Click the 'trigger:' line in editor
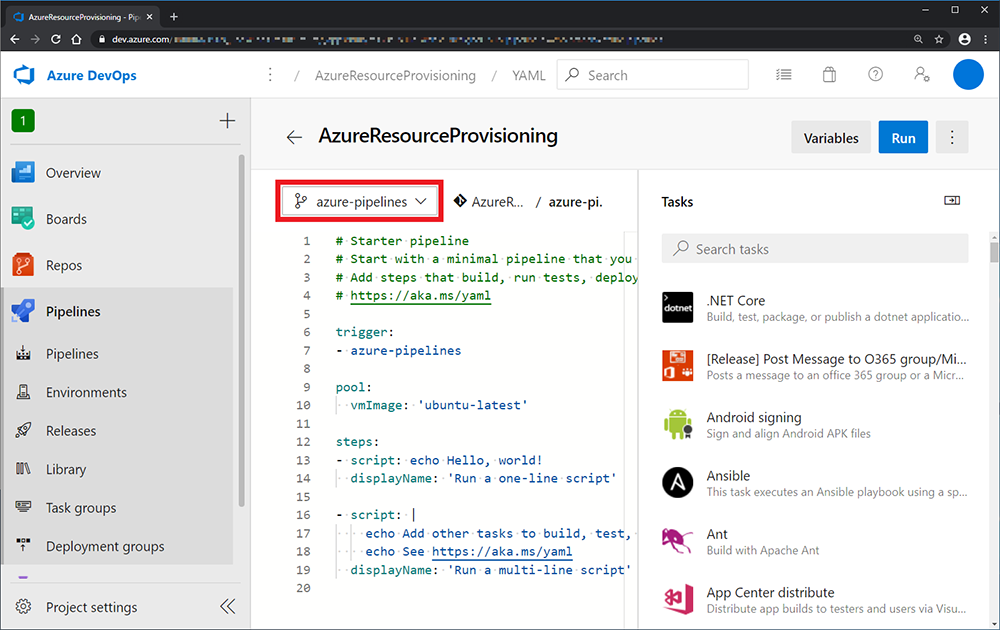This screenshot has height=630, width=1000. 365,332
